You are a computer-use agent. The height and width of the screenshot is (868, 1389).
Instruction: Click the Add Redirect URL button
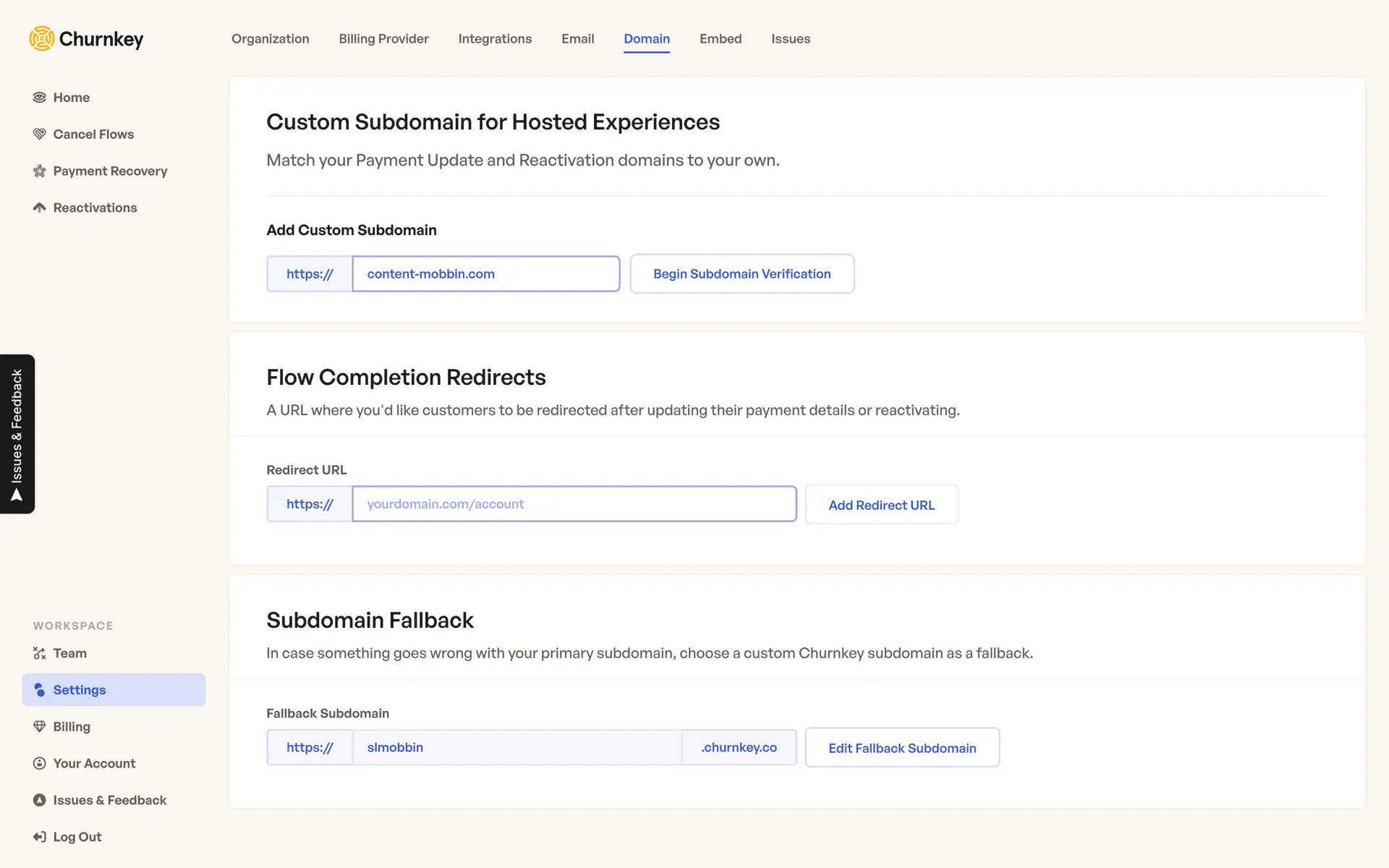881,505
